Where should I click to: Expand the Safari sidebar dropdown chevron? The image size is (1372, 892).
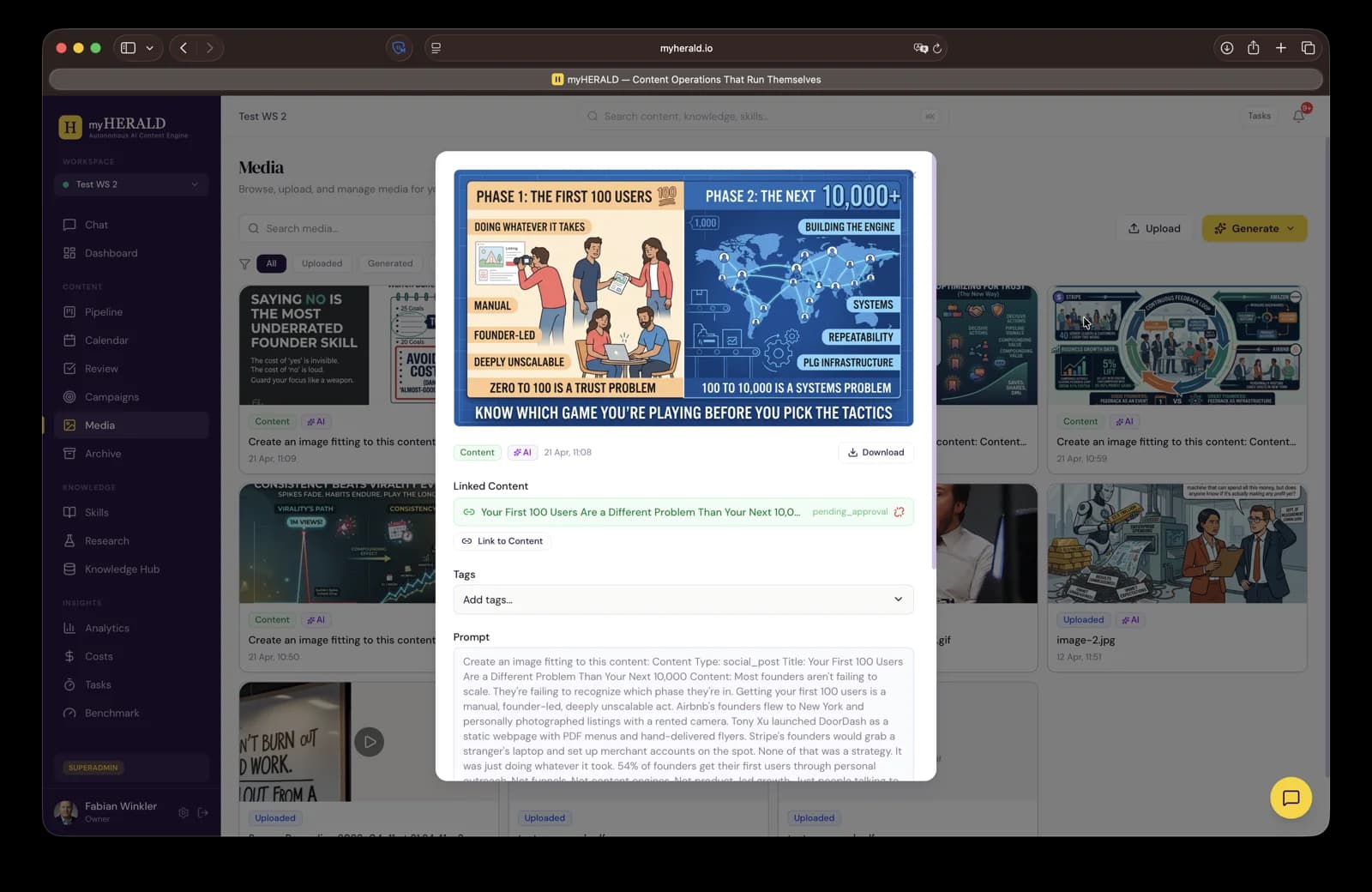tap(149, 48)
